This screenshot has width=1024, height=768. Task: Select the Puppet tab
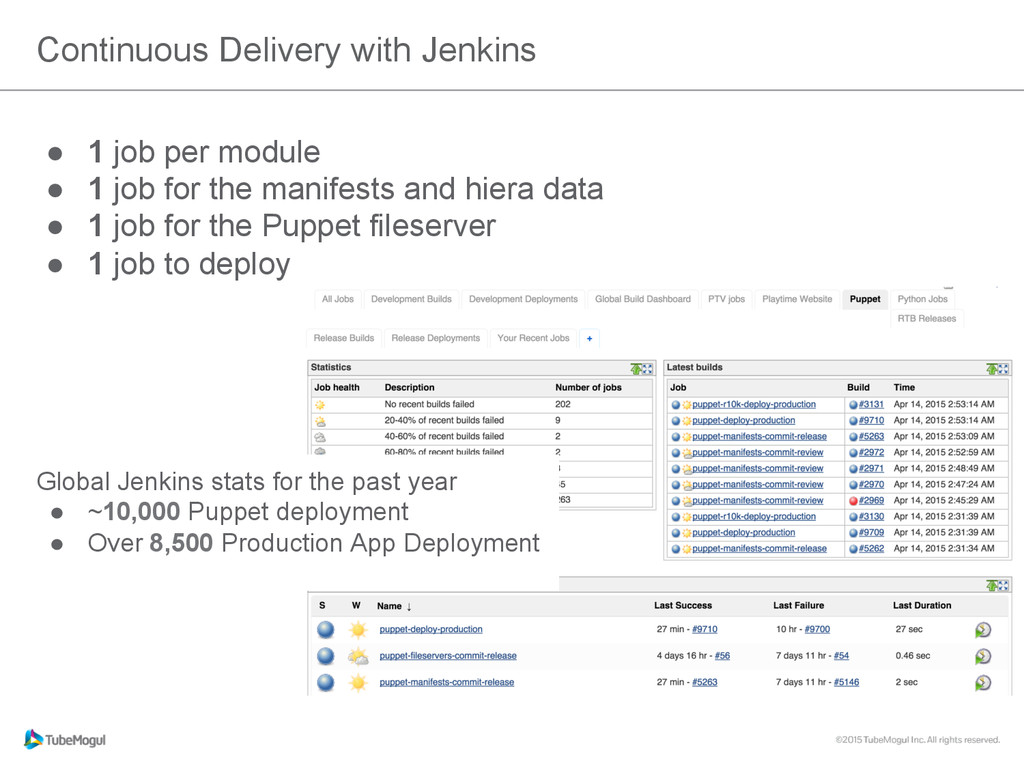pyautogui.click(x=865, y=299)
